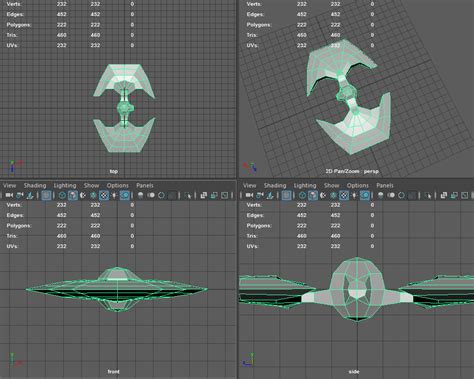Click XRay icon in side panel toolbar
The image size is (474, 379).
(x=443, y=195)
